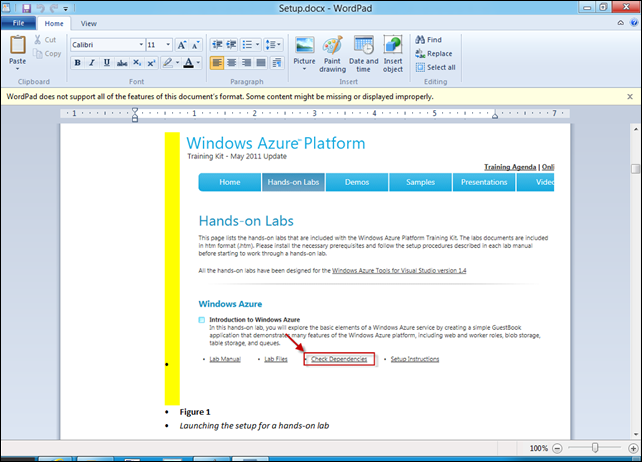This screenshot has width=642, height=462.
Task: Open the File menu
Action: coord(18,23)
